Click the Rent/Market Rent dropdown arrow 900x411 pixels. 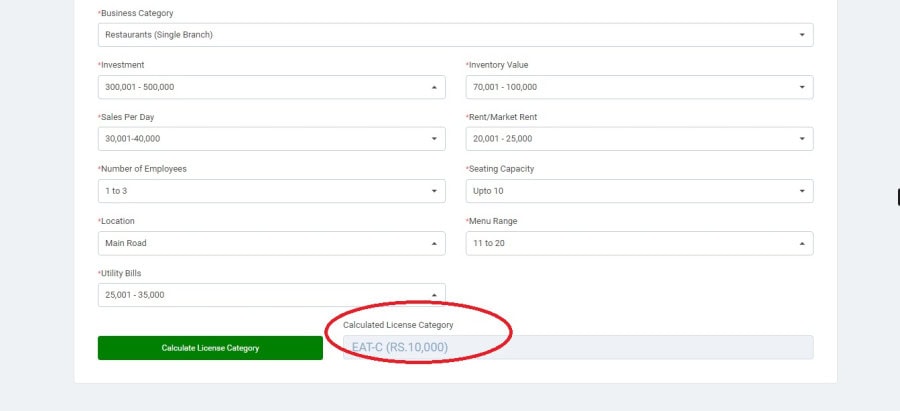(x=802, y=139)
